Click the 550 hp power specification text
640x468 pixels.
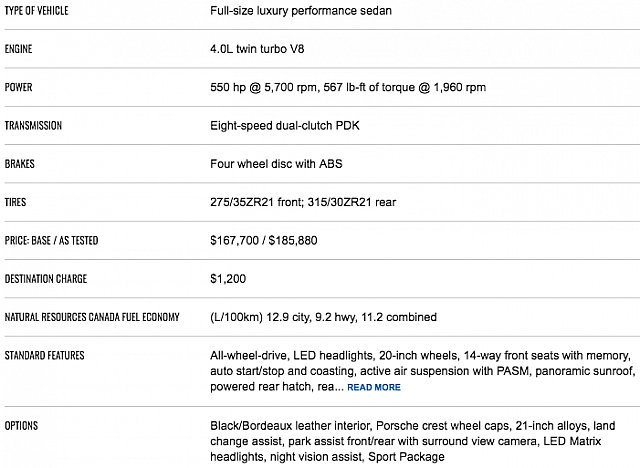pyautogui.click(x=348, y=87)
